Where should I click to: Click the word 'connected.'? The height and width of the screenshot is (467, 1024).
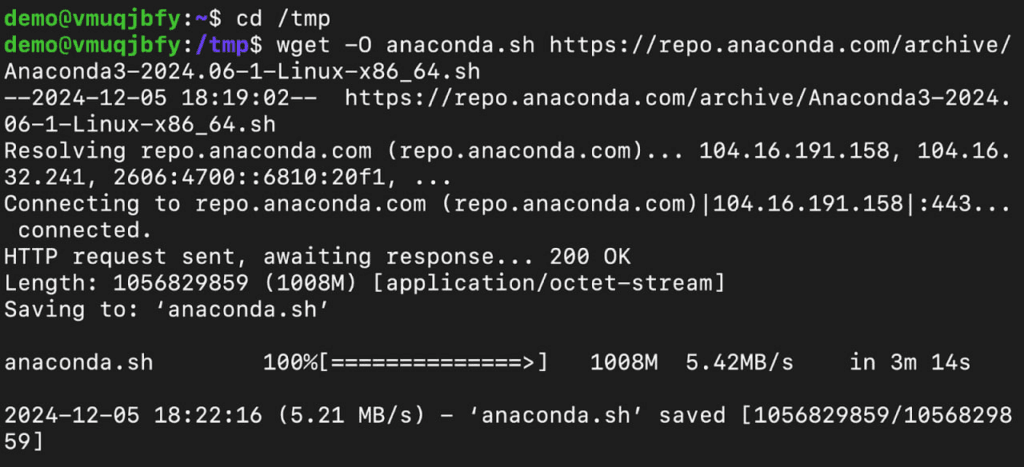pos(86,230)
